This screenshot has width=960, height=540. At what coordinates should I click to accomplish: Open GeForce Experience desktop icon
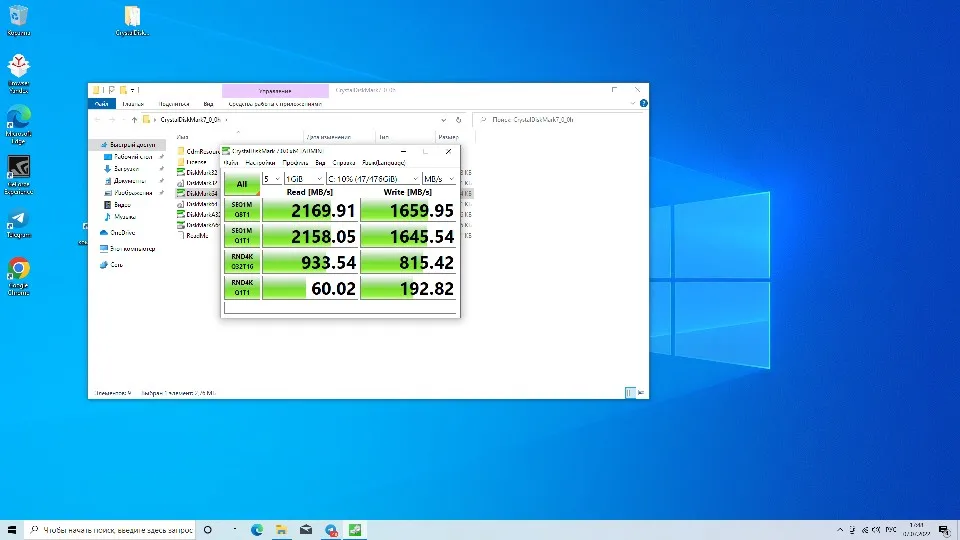click(x=18, y=167)
